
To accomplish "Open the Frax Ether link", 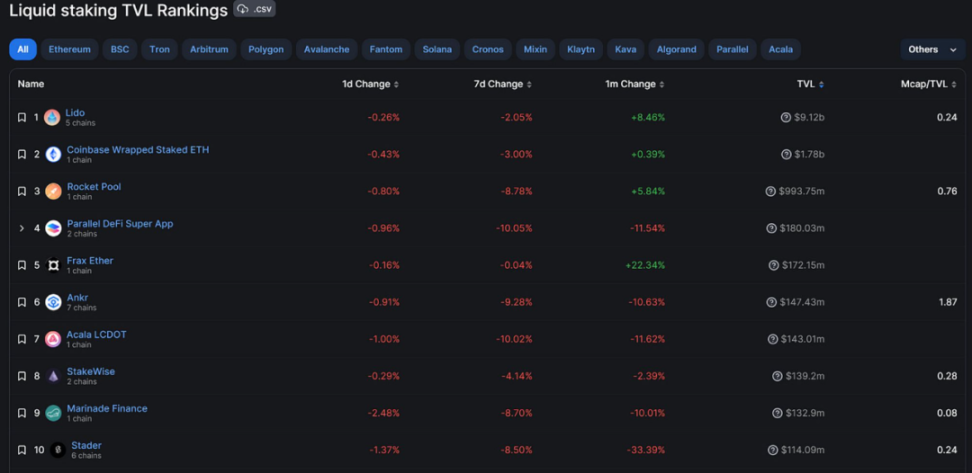I will click(x=90, y=260).
